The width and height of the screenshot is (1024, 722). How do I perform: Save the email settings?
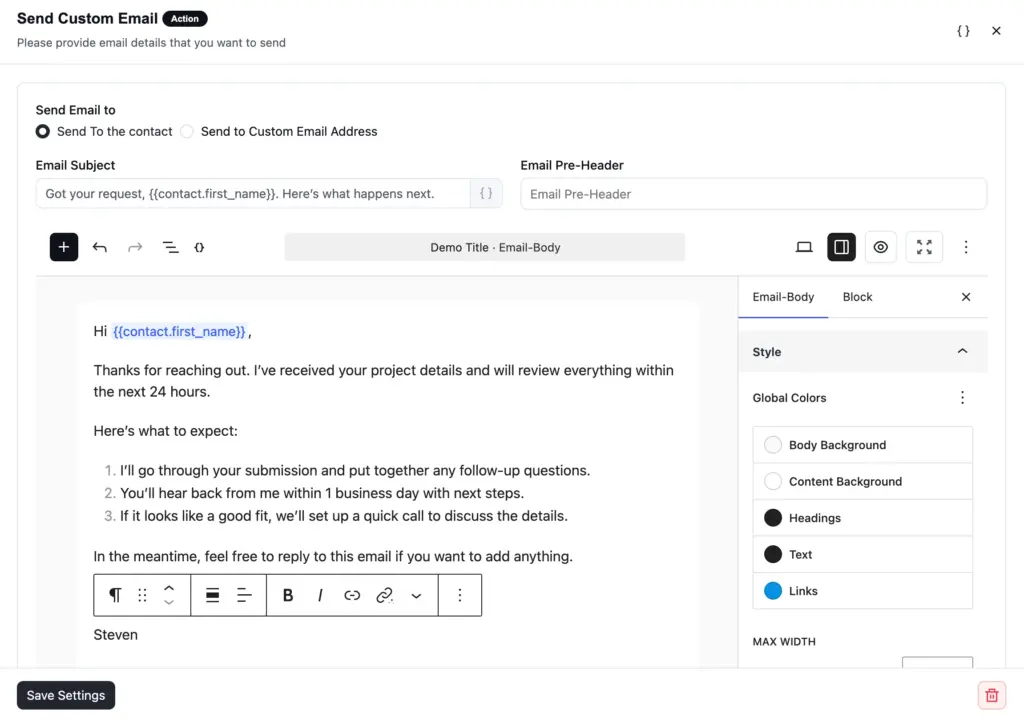[66, 695]
